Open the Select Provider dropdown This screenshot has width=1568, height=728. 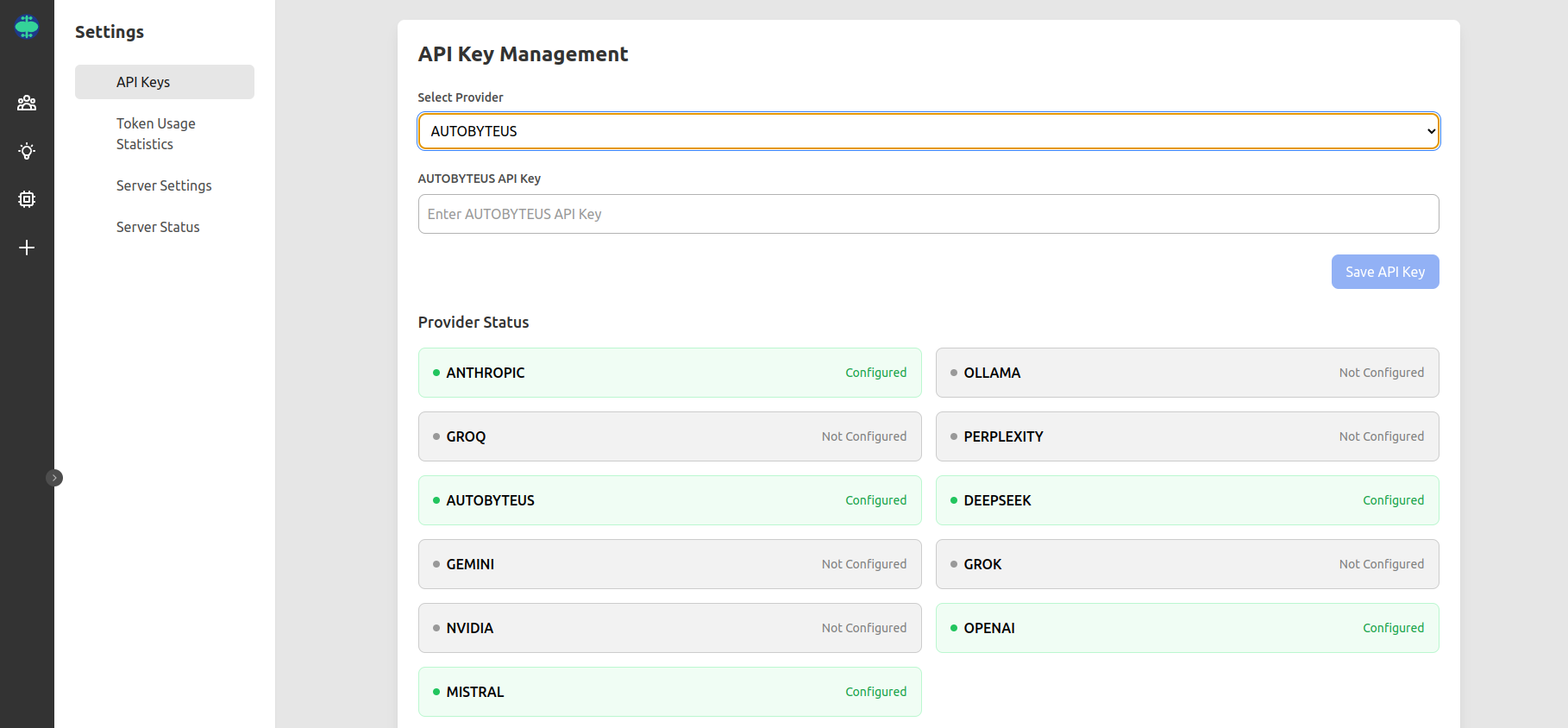(x=928, y=131)
